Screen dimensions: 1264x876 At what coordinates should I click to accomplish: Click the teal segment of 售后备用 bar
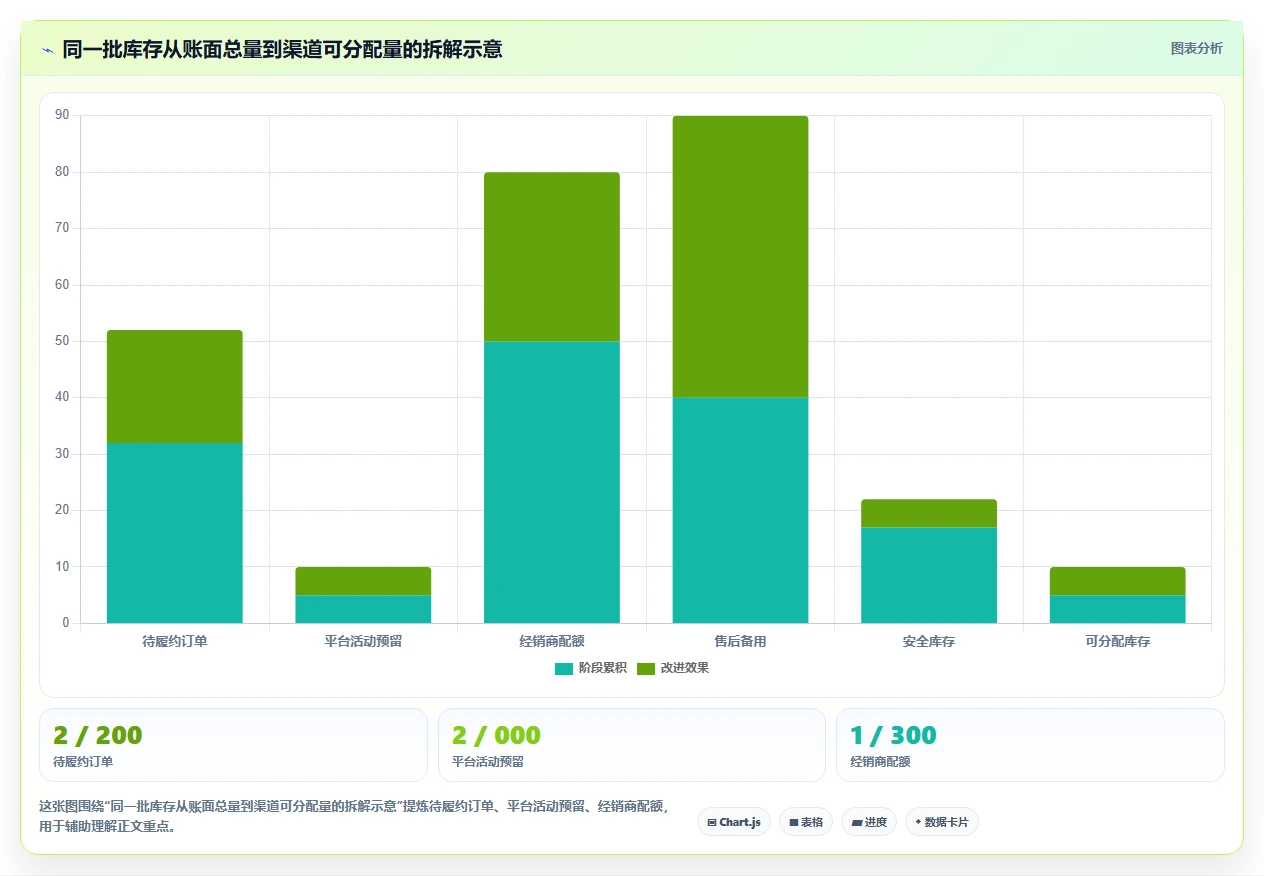tap(740, 510)
